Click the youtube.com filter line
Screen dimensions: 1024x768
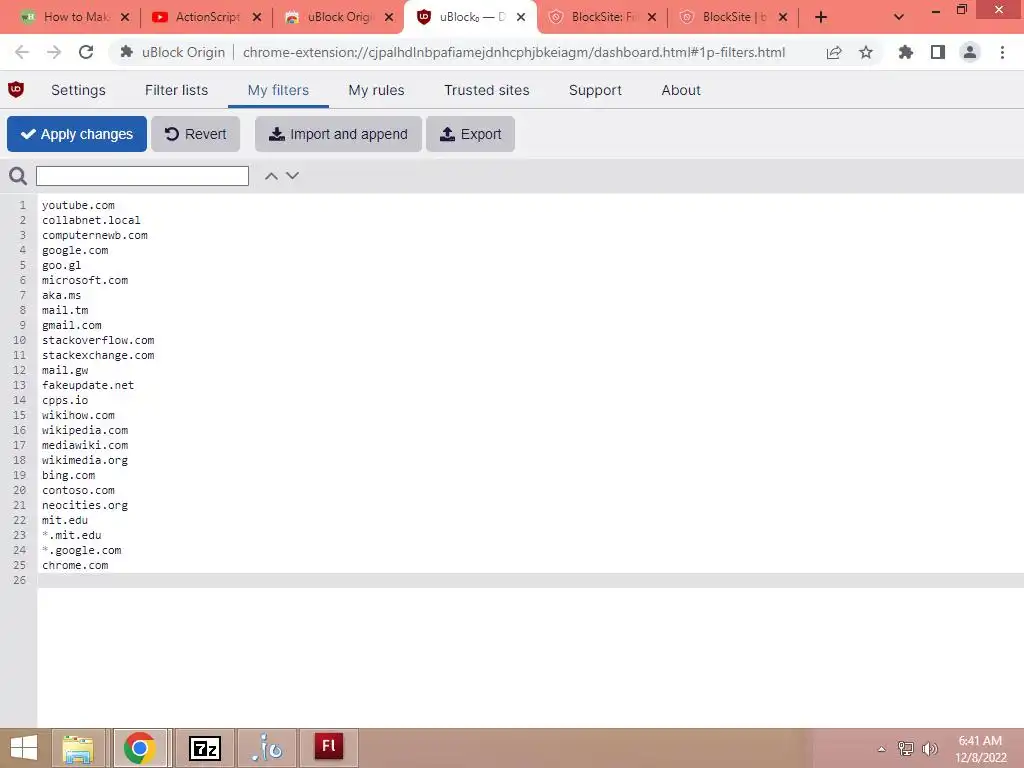[x=78, y=205]
